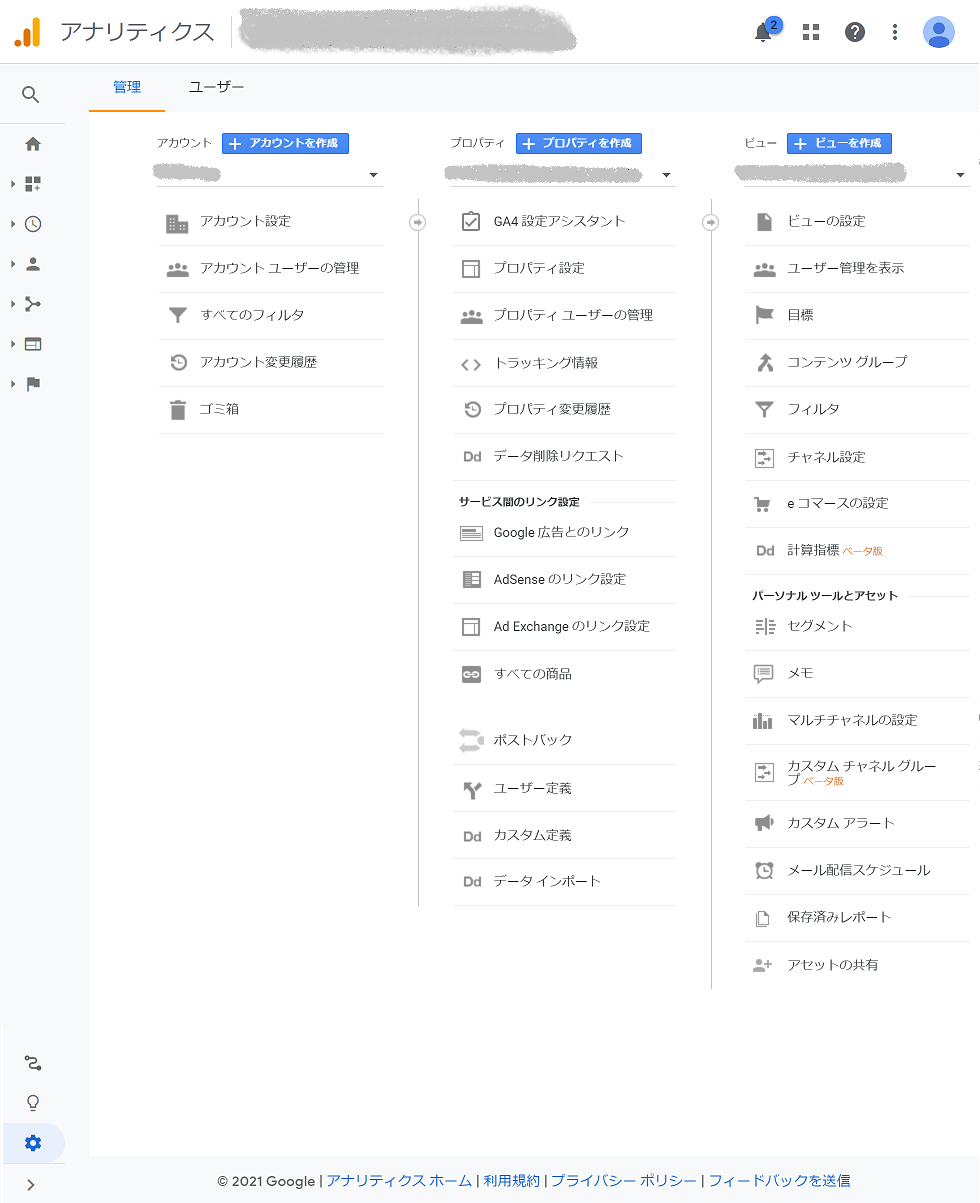Go to Home via sidebar house icon
Image resolution: width=980 pixels, height=1203 pixels.
click(33, 144)
